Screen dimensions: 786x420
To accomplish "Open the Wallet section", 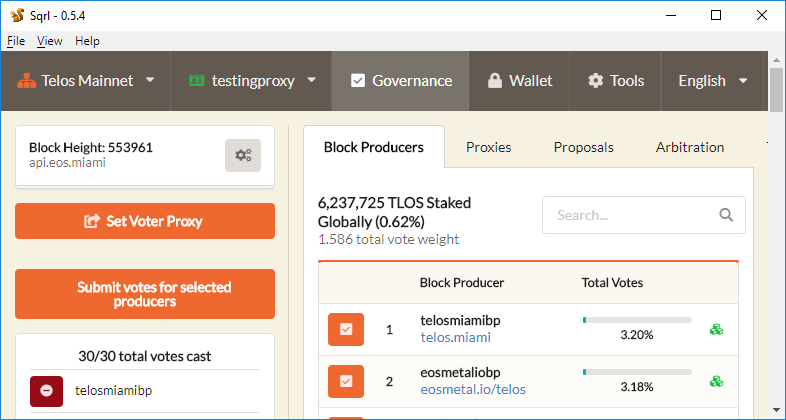I will click(519, 81).
